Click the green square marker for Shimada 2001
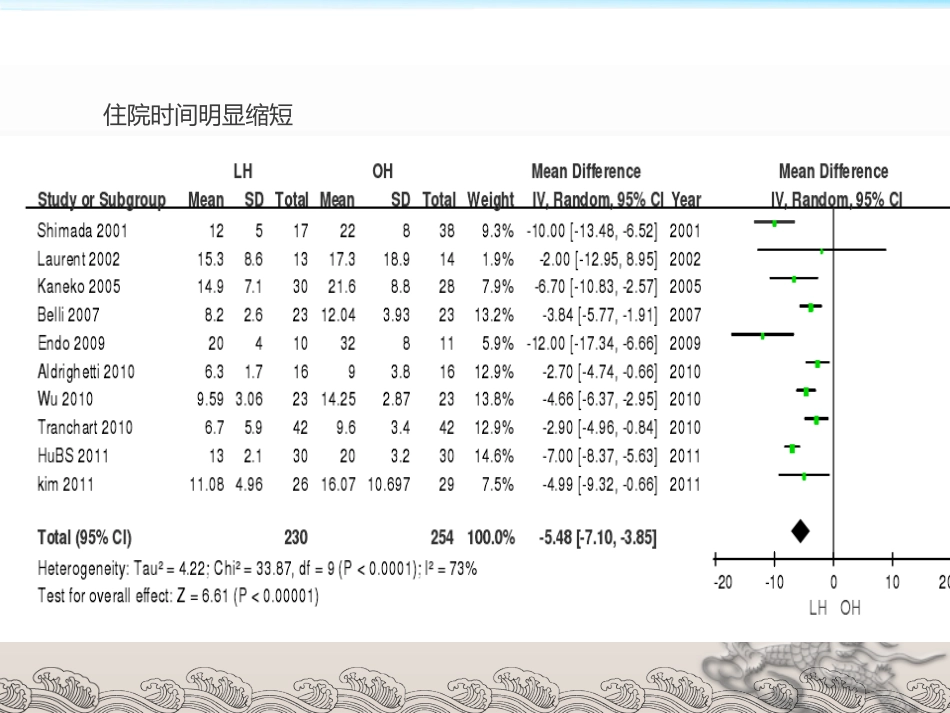 click(x=774, y=224)
